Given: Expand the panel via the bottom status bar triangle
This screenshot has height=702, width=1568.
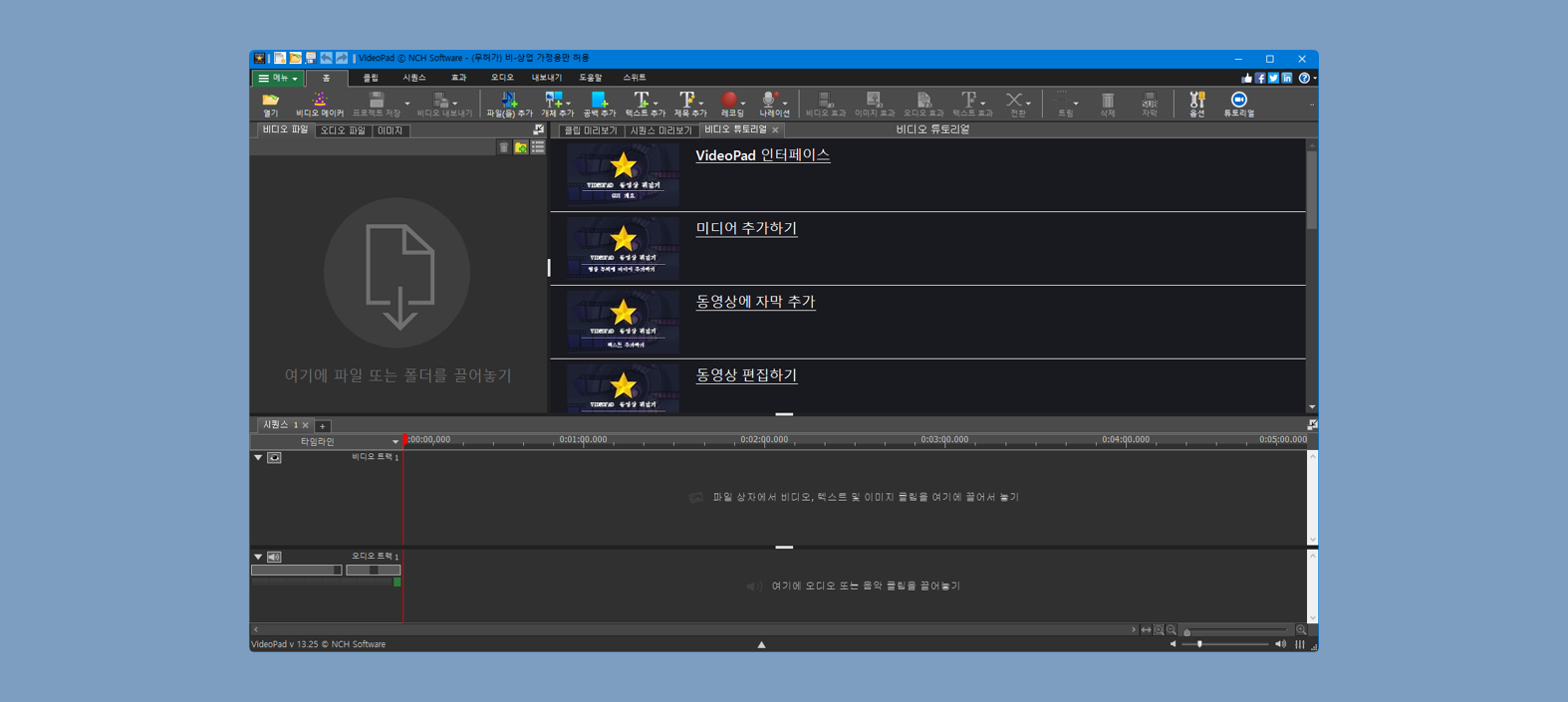Looking at the screenshot, I should point(761,645).
